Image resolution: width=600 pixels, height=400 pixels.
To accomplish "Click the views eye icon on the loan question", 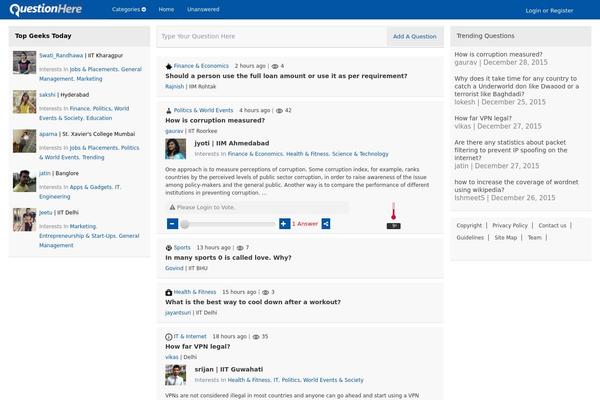I will pyautogui.click(x=275, y=66).
